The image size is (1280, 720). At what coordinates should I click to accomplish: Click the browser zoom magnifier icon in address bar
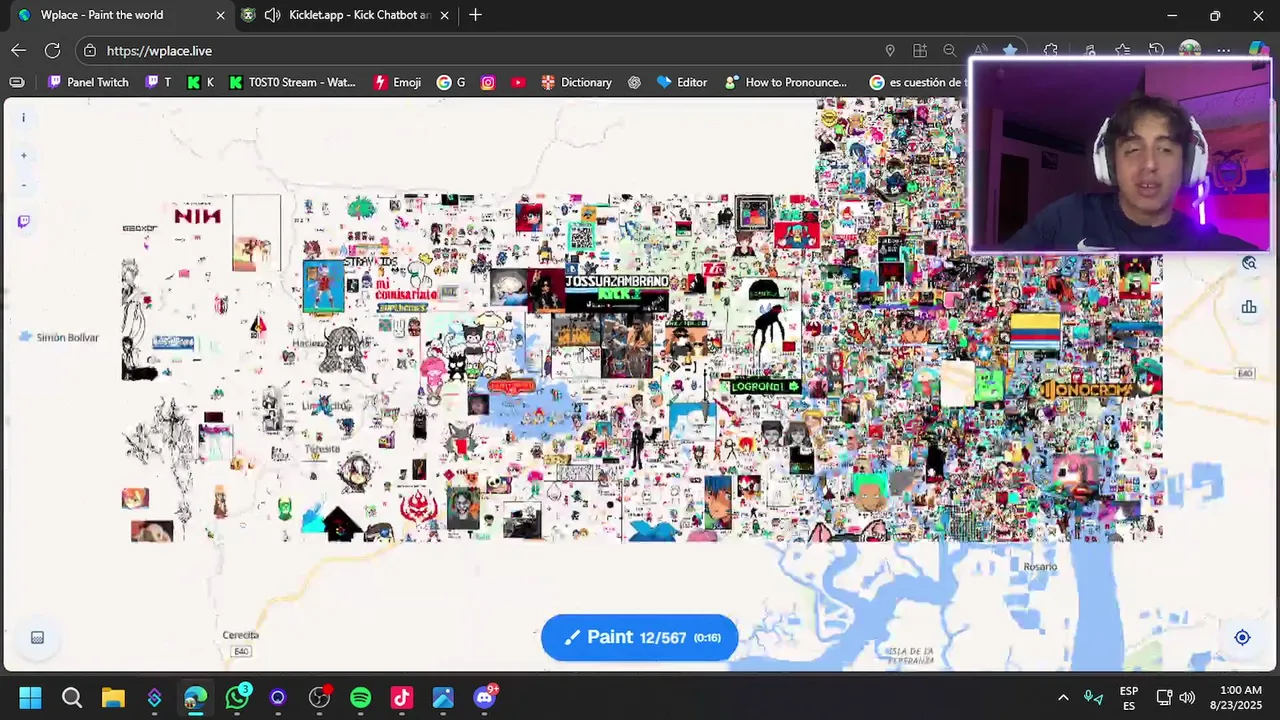(x=950, y=50)
